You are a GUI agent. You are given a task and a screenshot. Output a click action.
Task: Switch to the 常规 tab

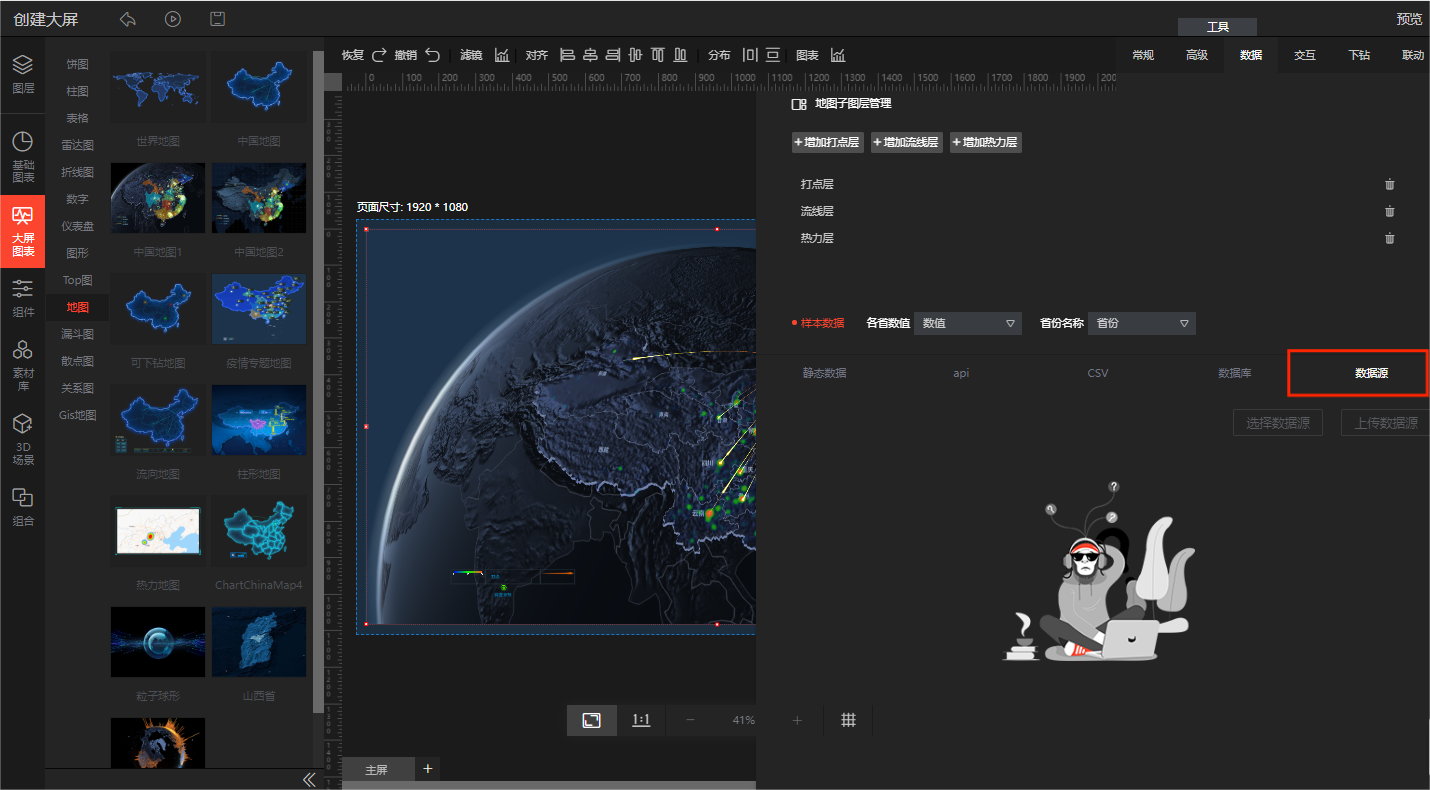click(1143, 55)
